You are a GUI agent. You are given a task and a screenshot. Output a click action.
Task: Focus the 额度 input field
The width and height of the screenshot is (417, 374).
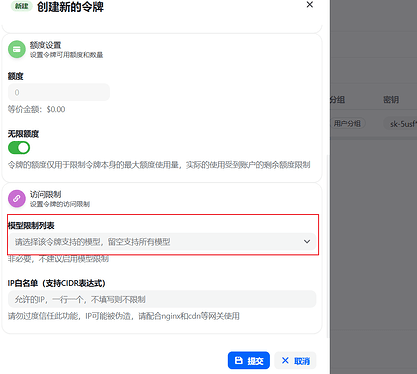coord(59,92)
